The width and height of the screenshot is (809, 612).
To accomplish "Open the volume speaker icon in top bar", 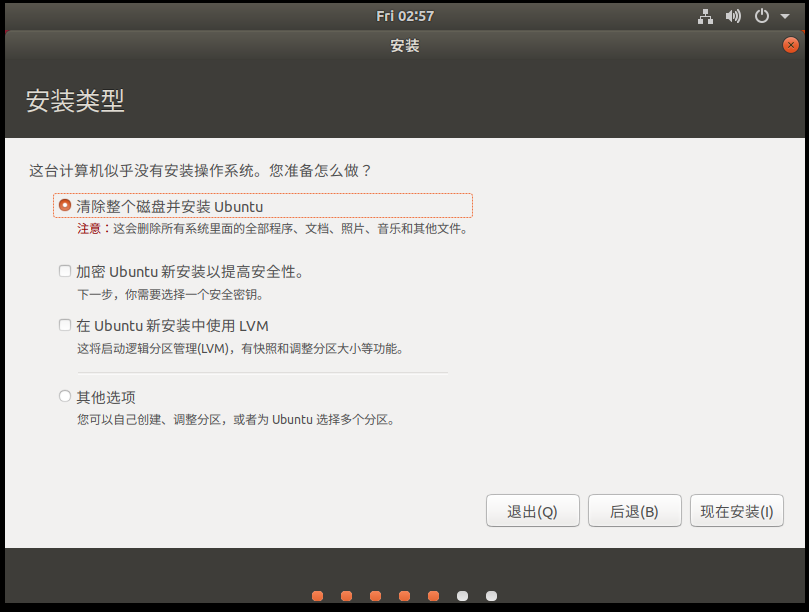I will pos(733,17).
